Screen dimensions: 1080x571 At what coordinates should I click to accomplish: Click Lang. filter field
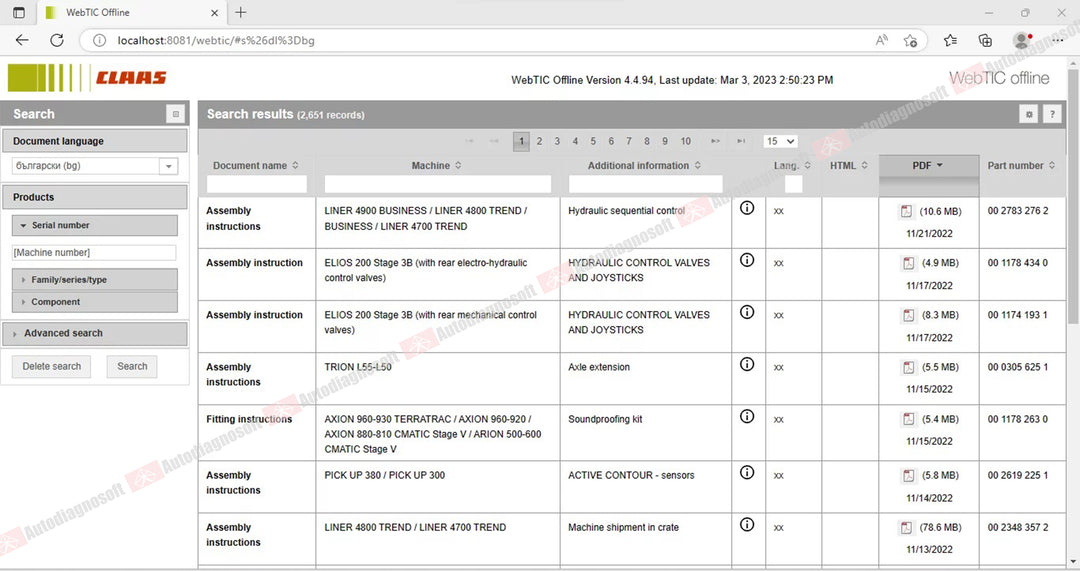(793, 184)
